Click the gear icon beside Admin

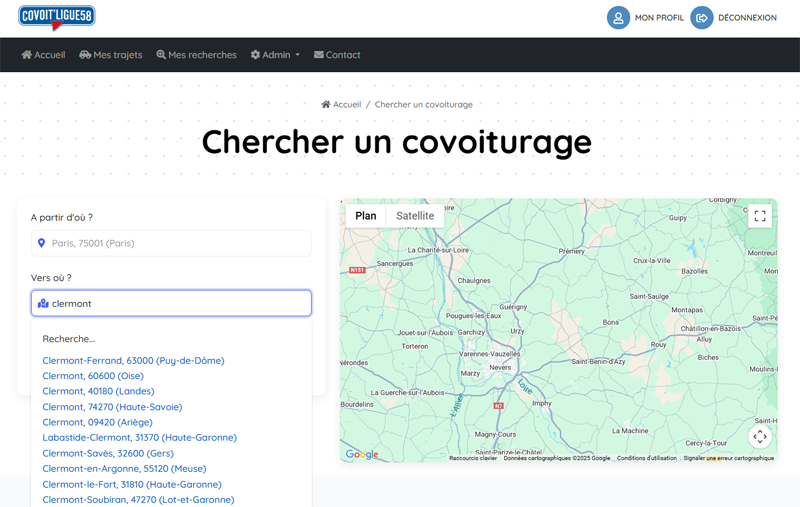point(255,55)
